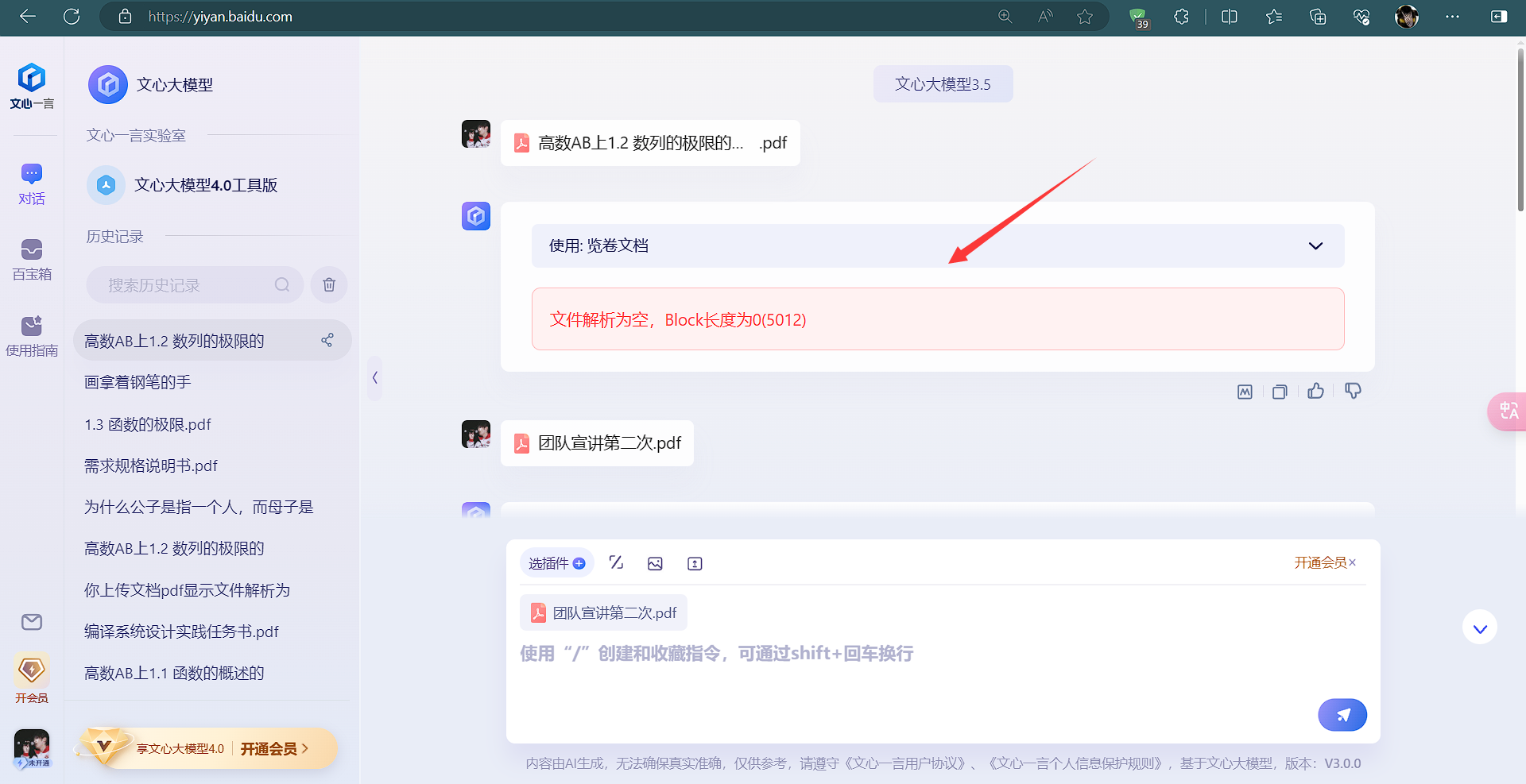Collapse the history sidebar panel
Screen dimensions: 1526x784
click(374, 377)
